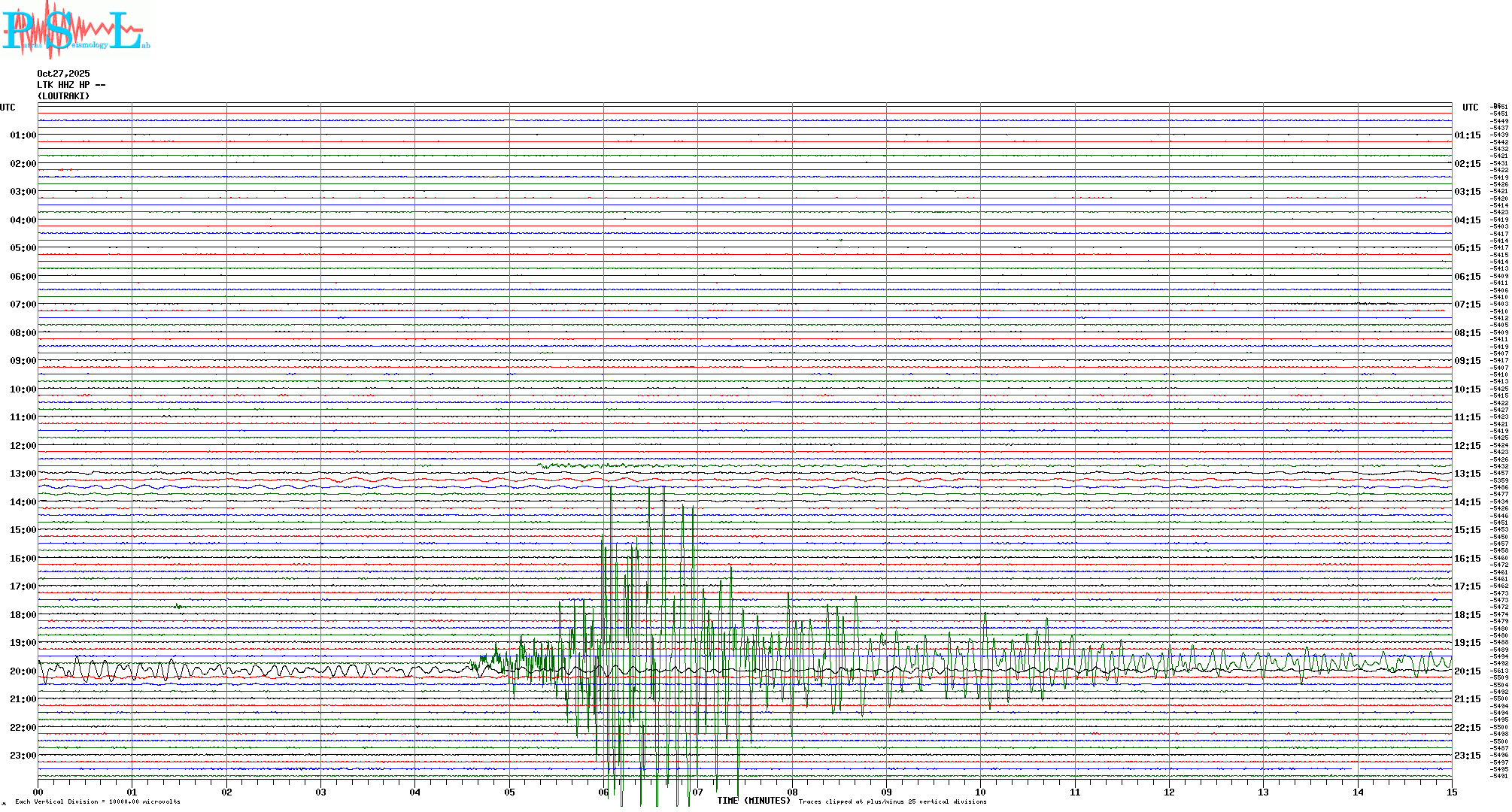This screenshot has width=1512, height=812.
Task: Click the left UTC axis header
Action: pyautogui.click(x=8, y=108)
